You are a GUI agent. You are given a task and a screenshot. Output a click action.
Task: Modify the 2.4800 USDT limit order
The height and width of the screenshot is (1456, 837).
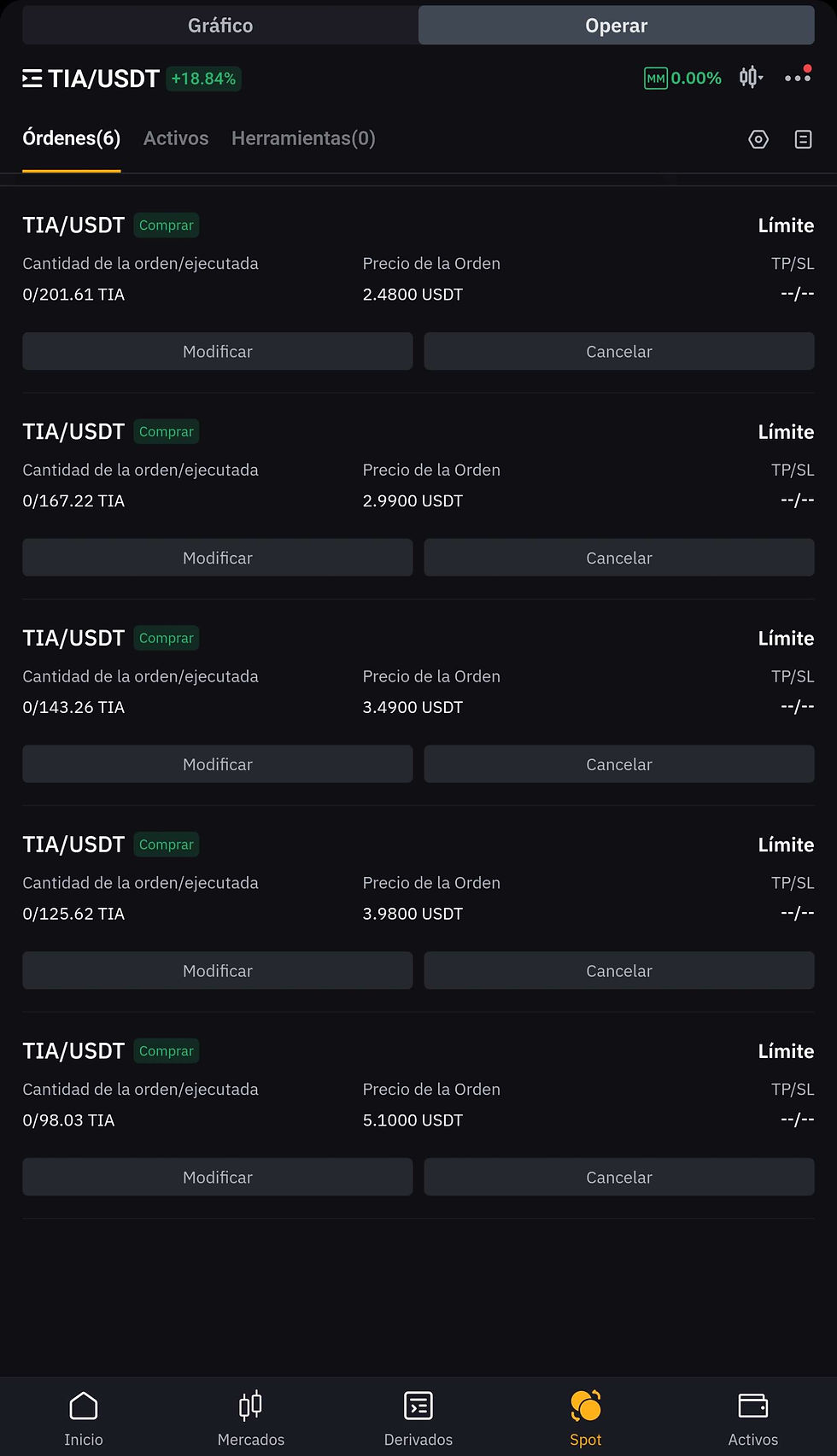point(217,351)
